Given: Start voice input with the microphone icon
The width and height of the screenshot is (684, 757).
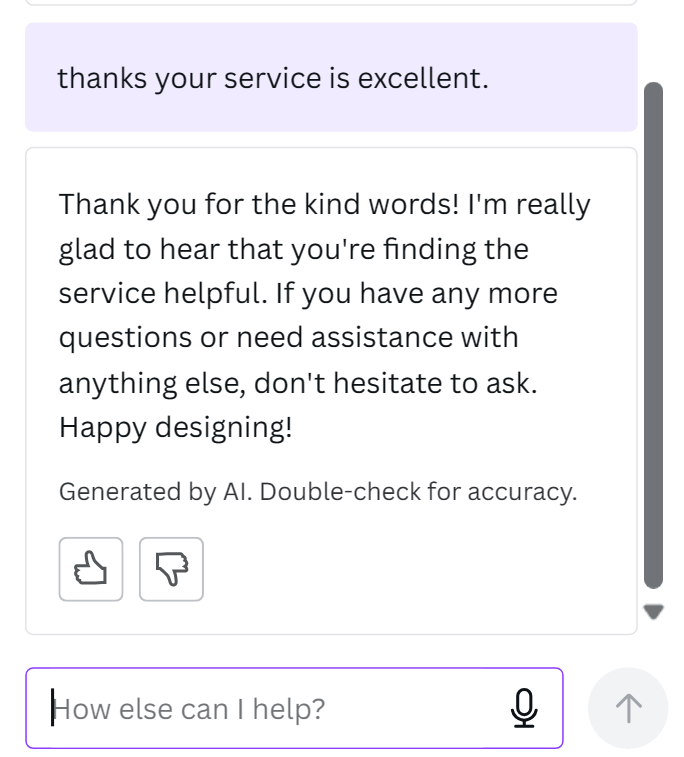Looking at the screenshot, I should pyautogui.click(x=523, y=709).
